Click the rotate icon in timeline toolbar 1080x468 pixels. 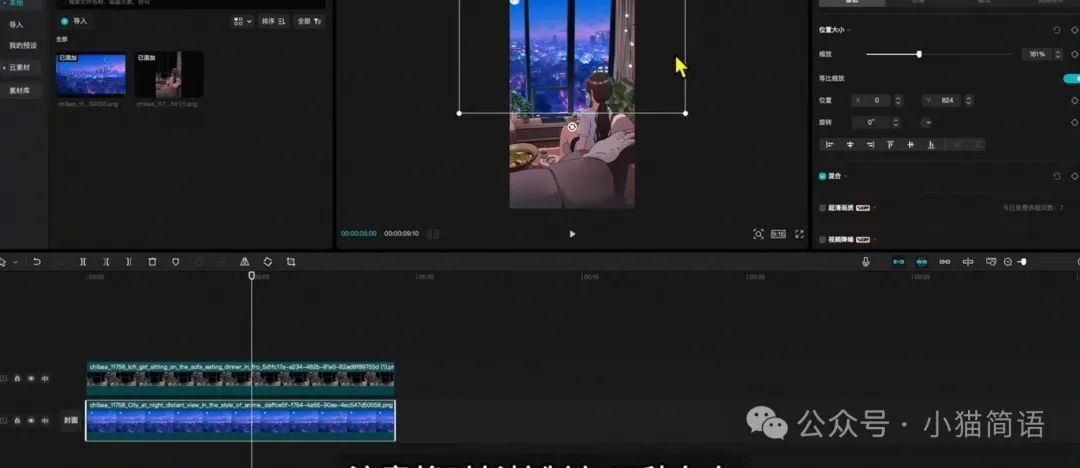coord(268,262)
